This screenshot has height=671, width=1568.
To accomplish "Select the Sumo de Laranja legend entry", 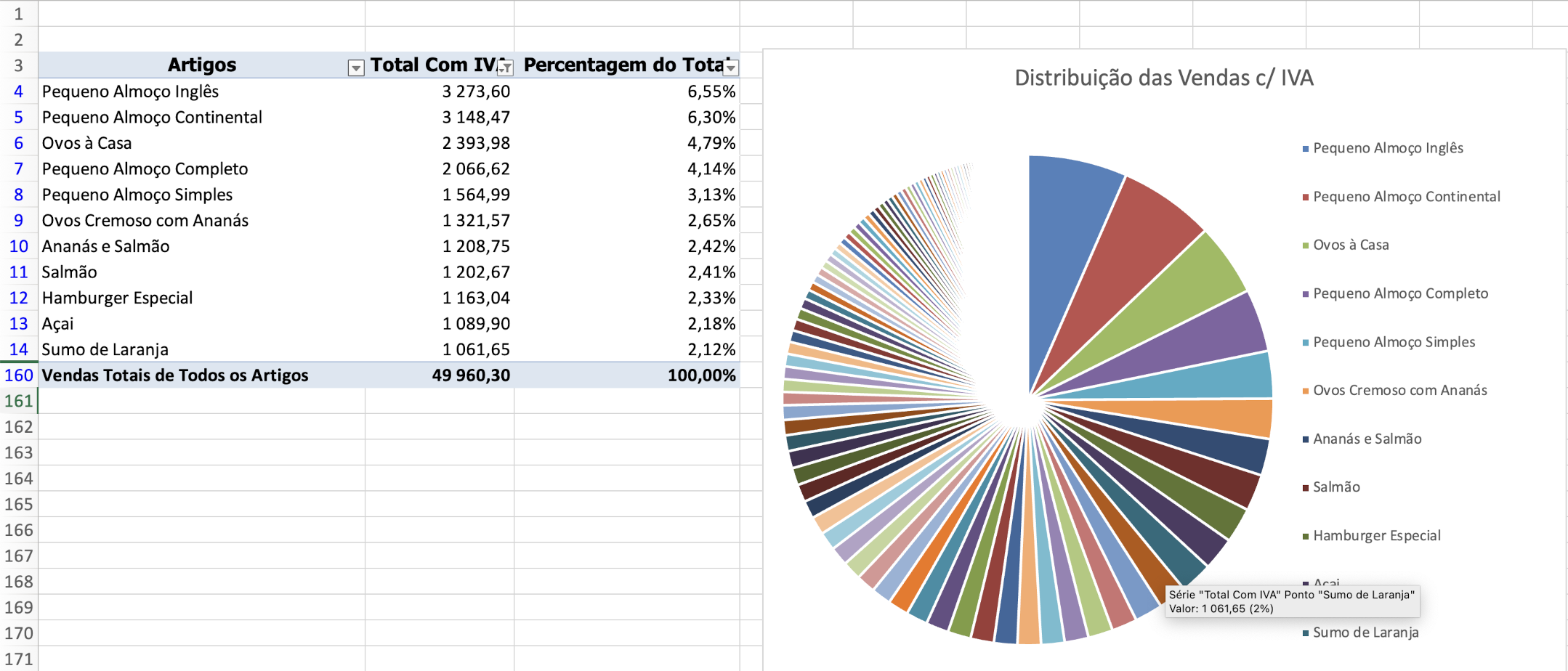I will (1365, 633).
